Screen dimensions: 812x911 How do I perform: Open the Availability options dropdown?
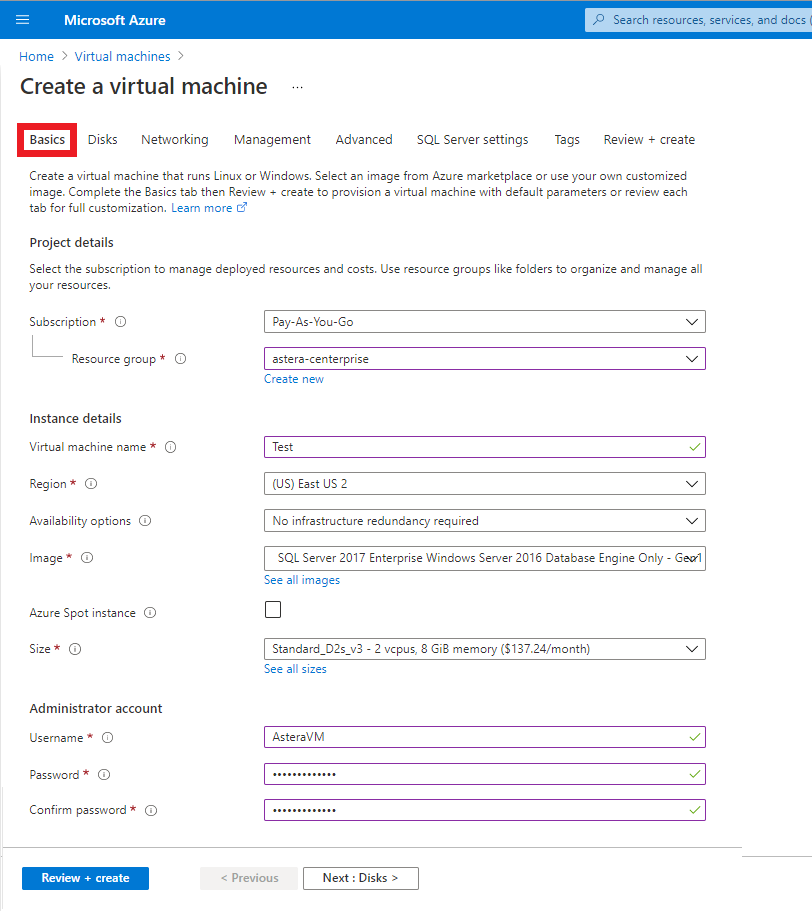(484, 521)
